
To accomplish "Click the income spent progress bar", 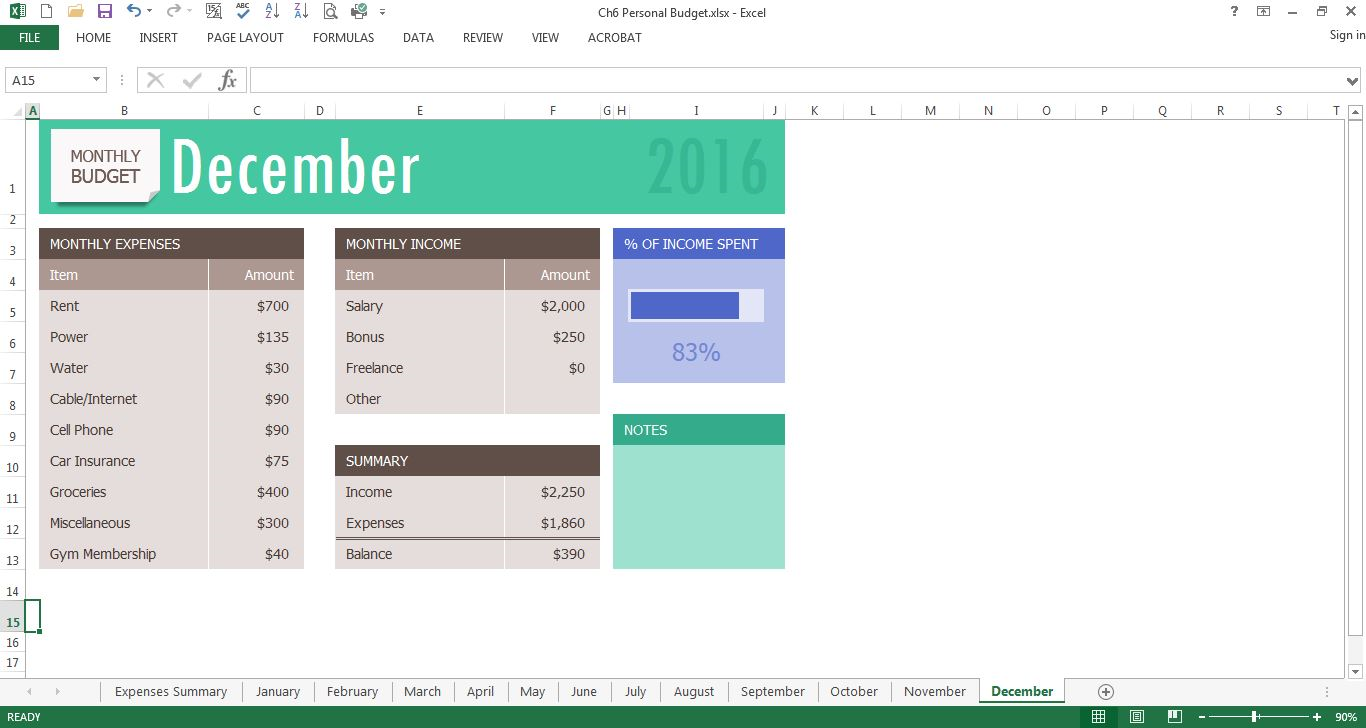I will coord(696,305).
